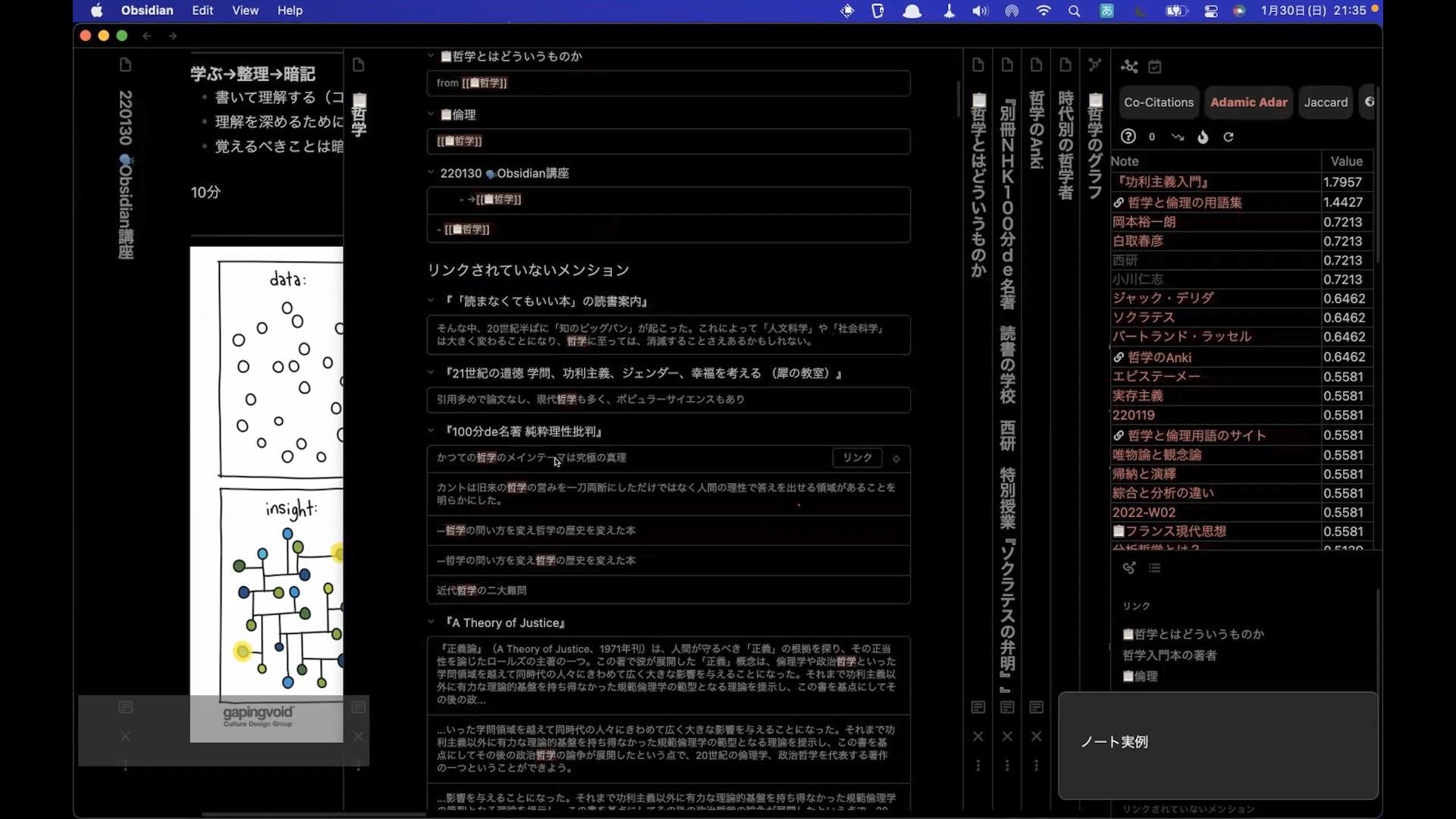Click the 'from [[■哲学]]' backlink match
Screen dimensions: 1456x819
668,83
